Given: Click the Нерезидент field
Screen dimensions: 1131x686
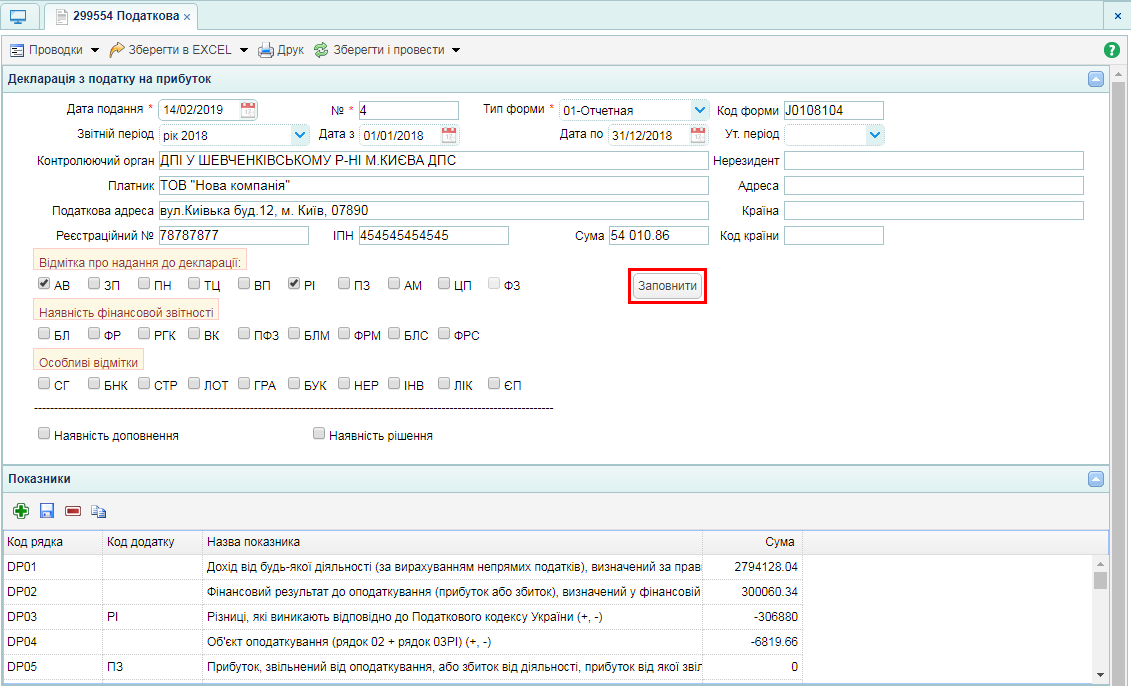Looking at the screenshot, I should pos(933,160).
